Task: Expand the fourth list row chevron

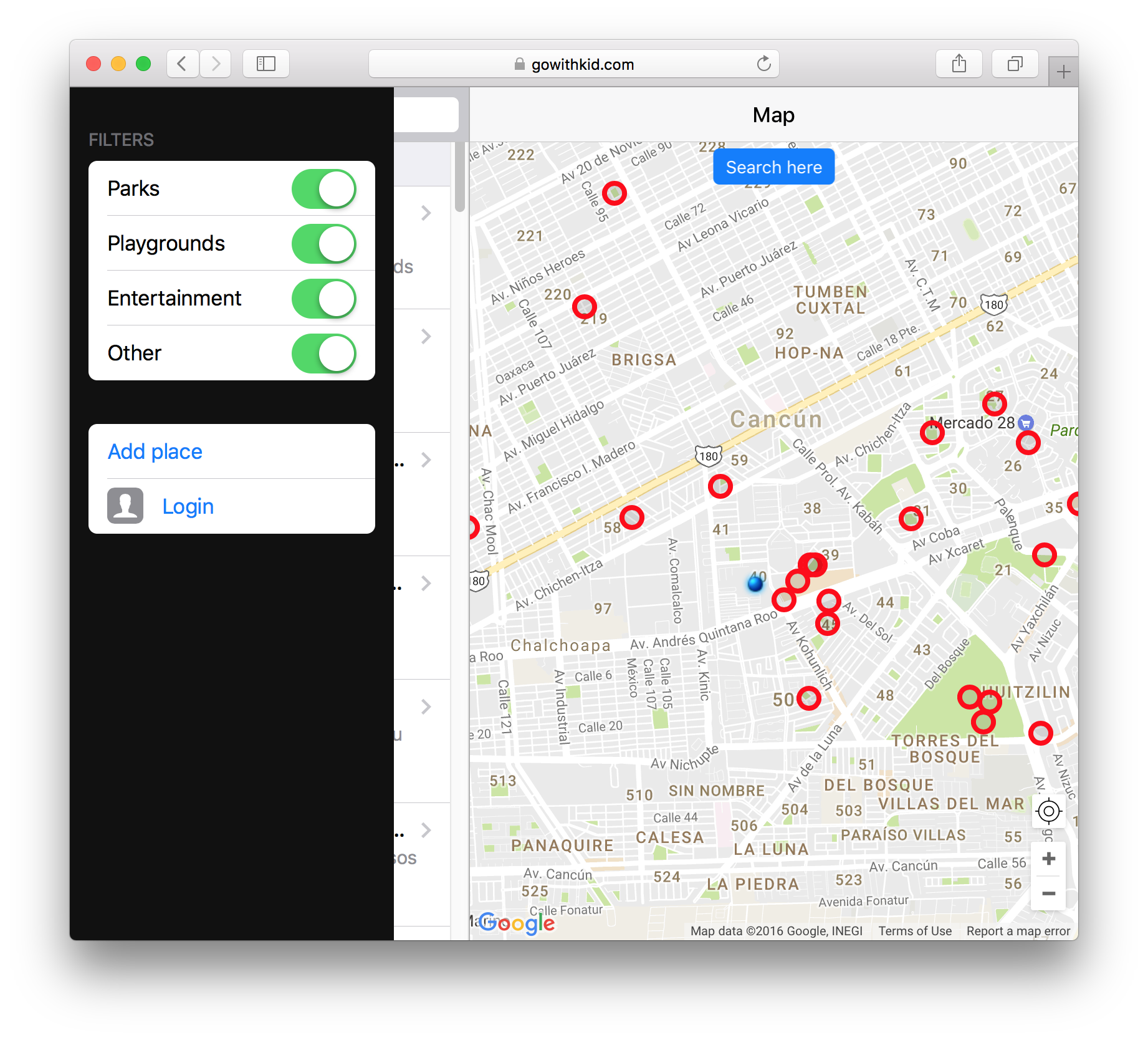Action: (x=426, y=584)
